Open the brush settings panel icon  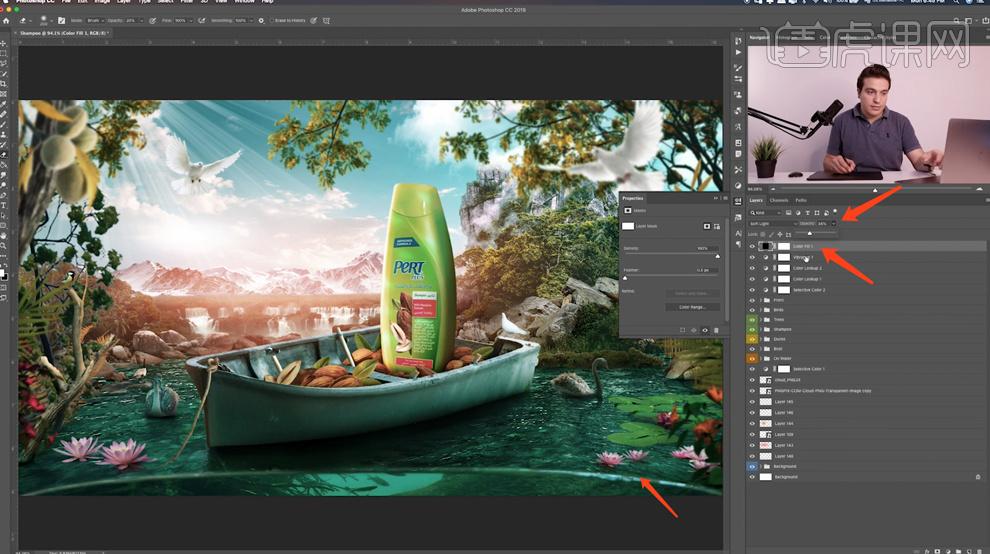[61, 21]
